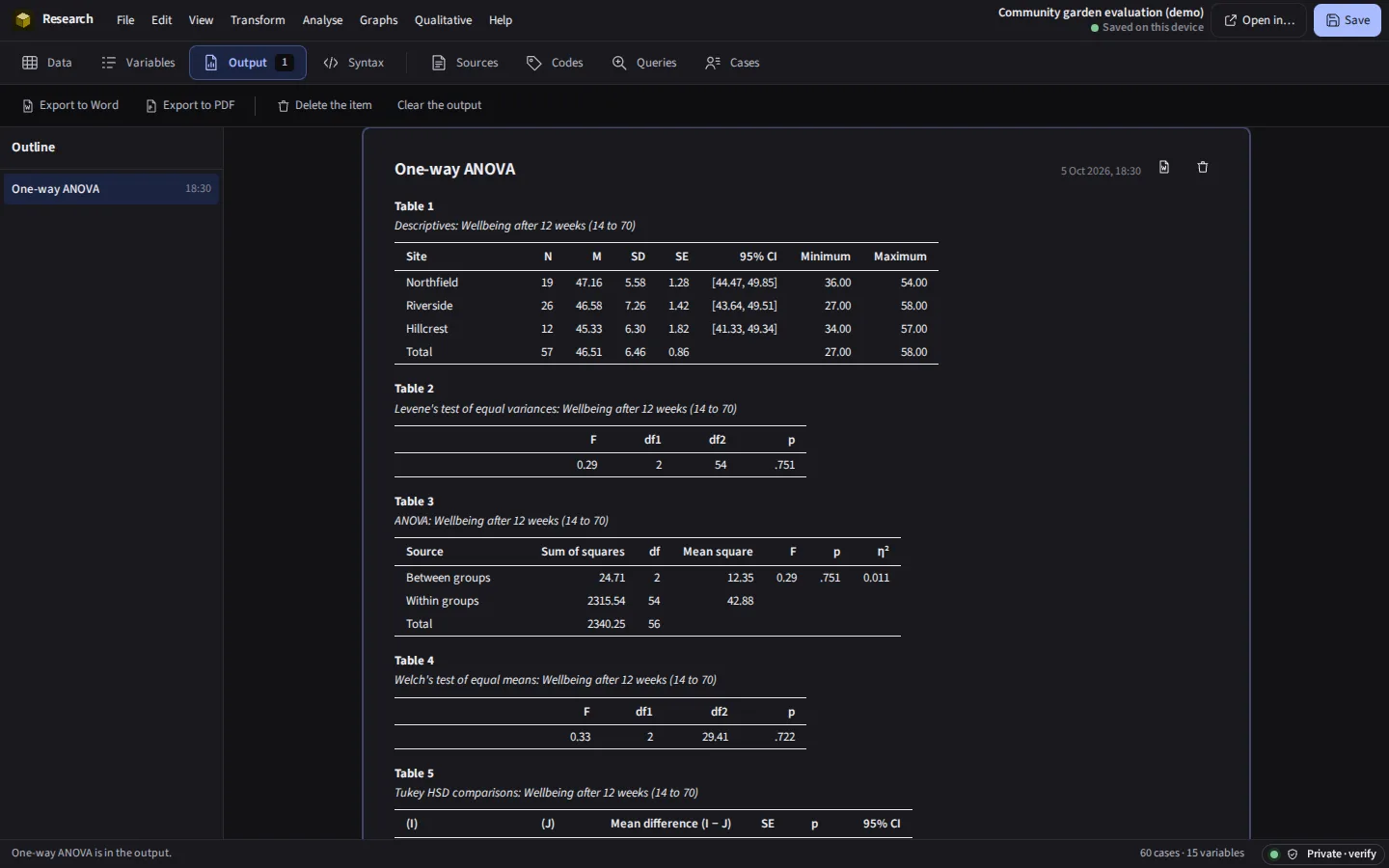Open the Codes tab
This screenshot has height=868, width=1389.
[555, 63]
